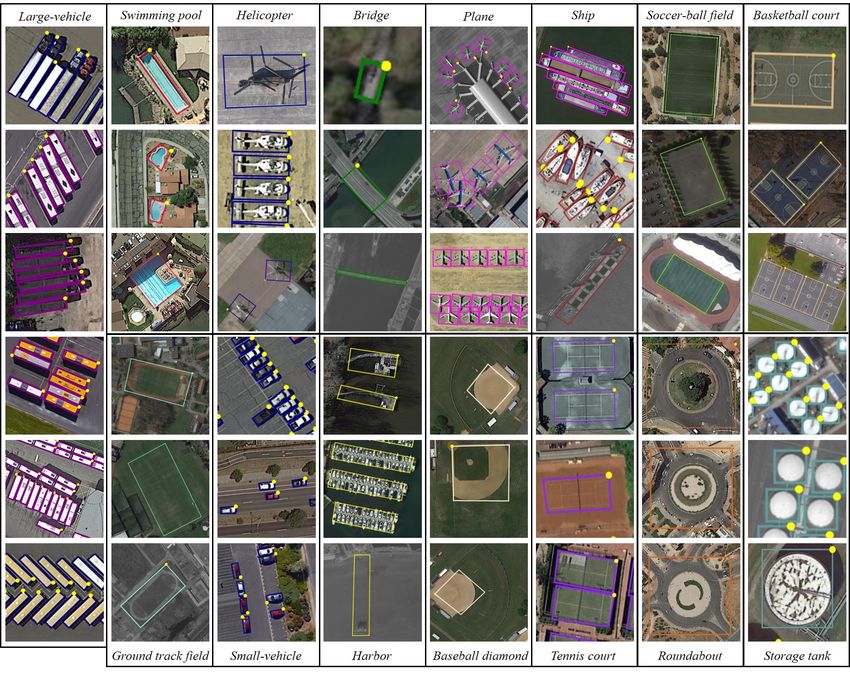Screen dimensions: 850x673
Task: Open the roundabout image with tree-filled center
Action: coord(691,385)
